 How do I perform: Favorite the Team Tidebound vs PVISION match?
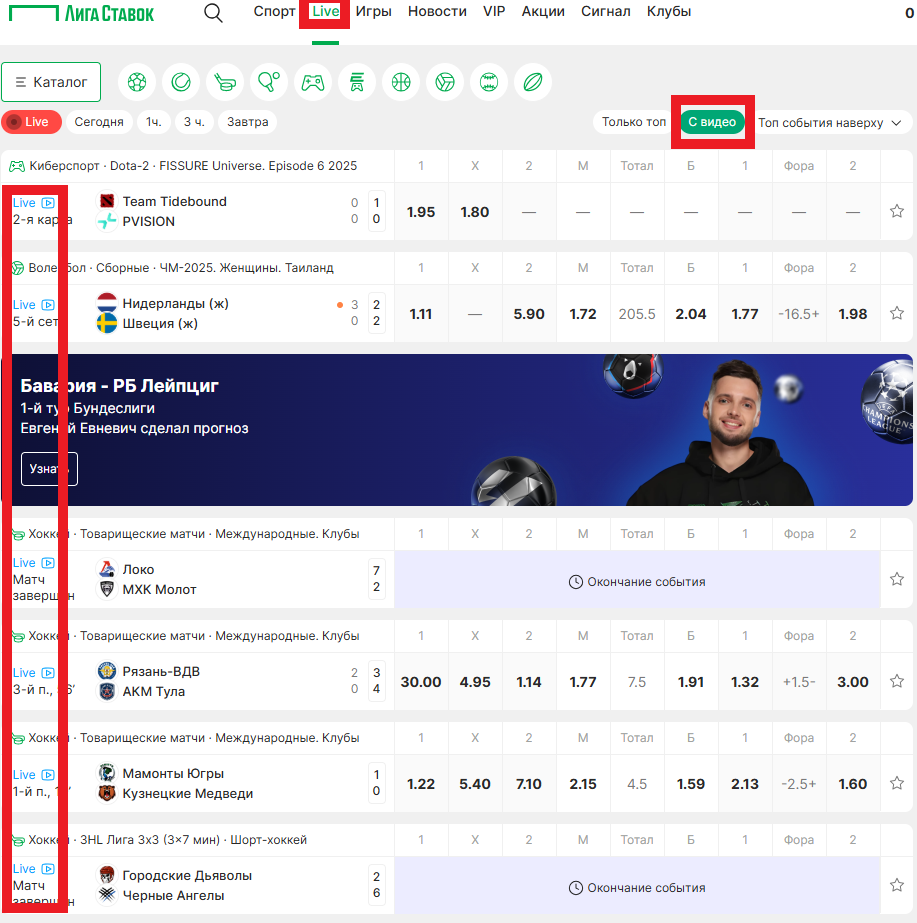click(x=896, y=211)
